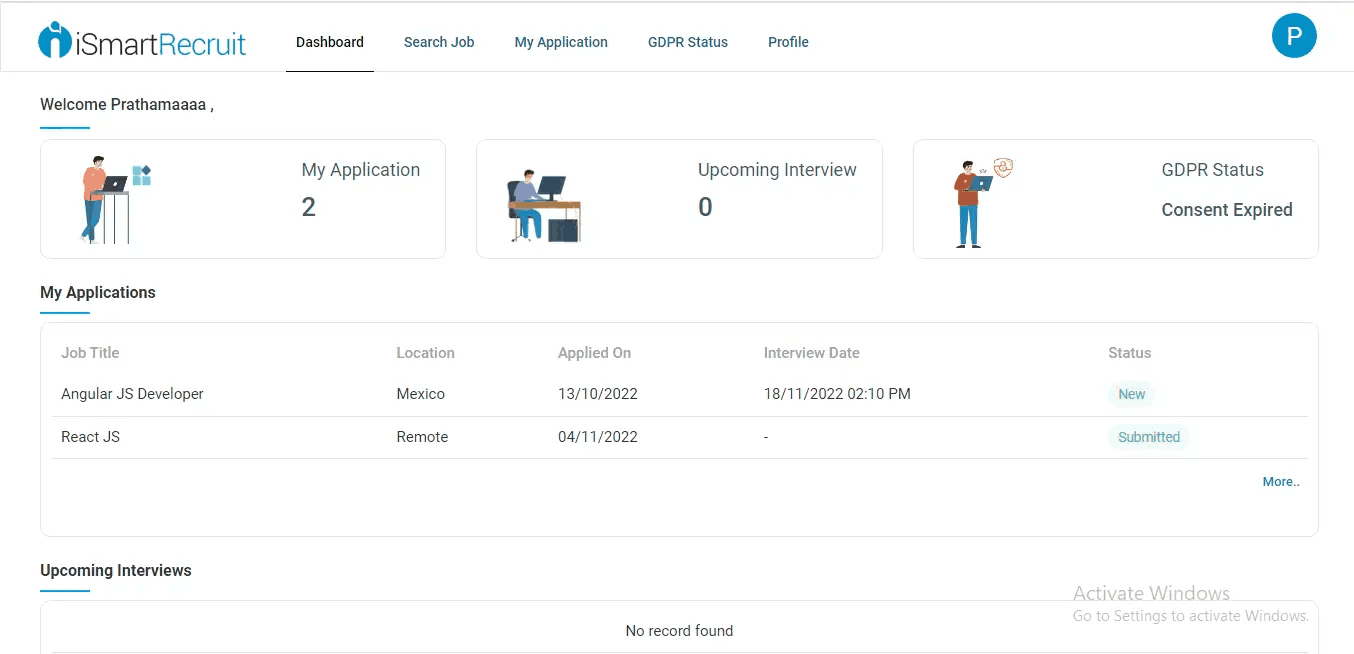The height and width of the screenshot is (654, 1354).
Task: Click the Upcoming Interview desk illustration
Action: click(543, 206)
